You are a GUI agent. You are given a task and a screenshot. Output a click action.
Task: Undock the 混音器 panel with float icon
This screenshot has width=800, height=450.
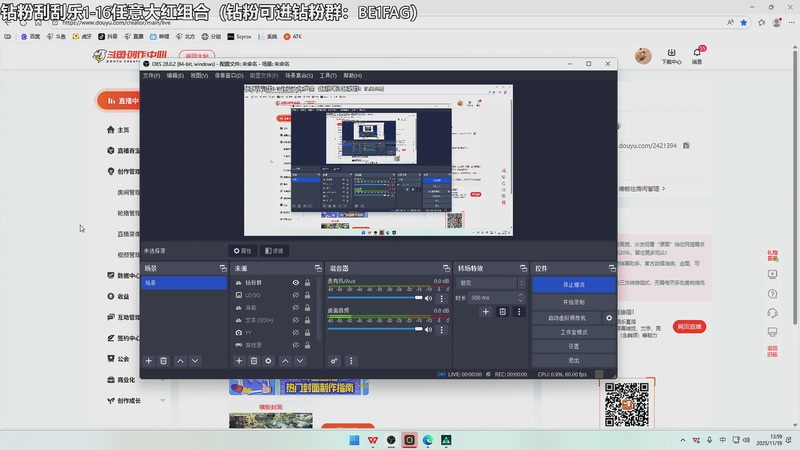coord(446,268)
